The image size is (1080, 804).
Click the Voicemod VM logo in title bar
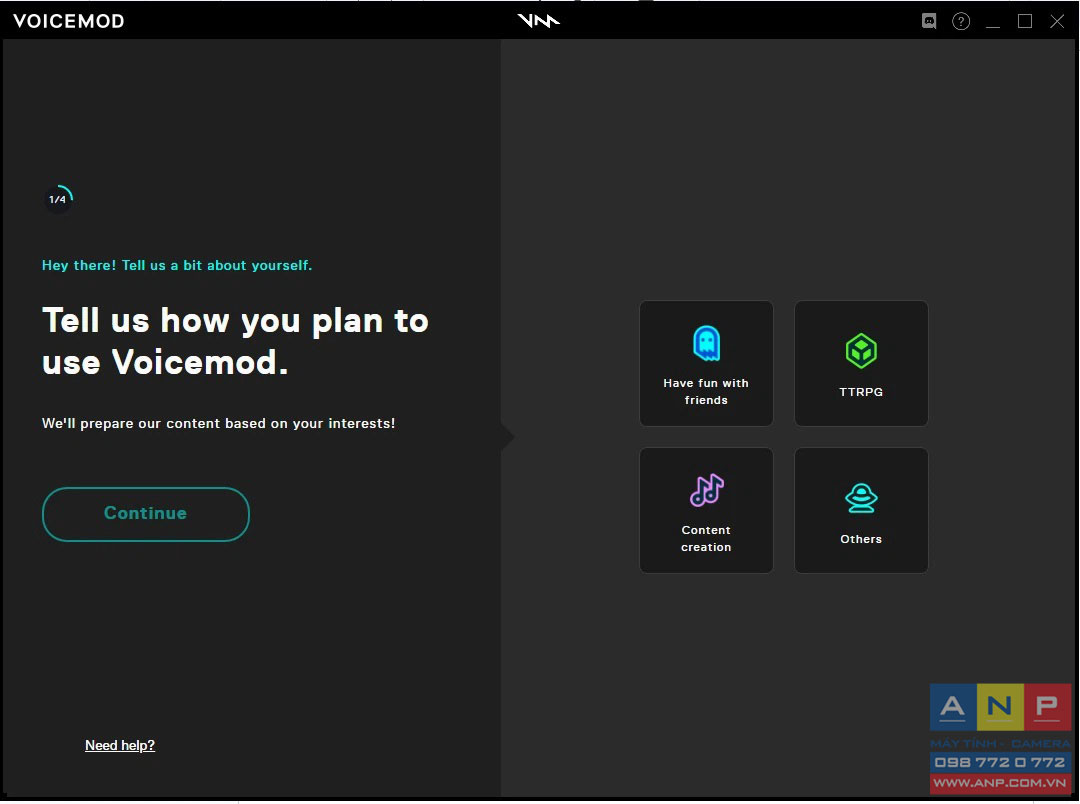tap(539, 21)
